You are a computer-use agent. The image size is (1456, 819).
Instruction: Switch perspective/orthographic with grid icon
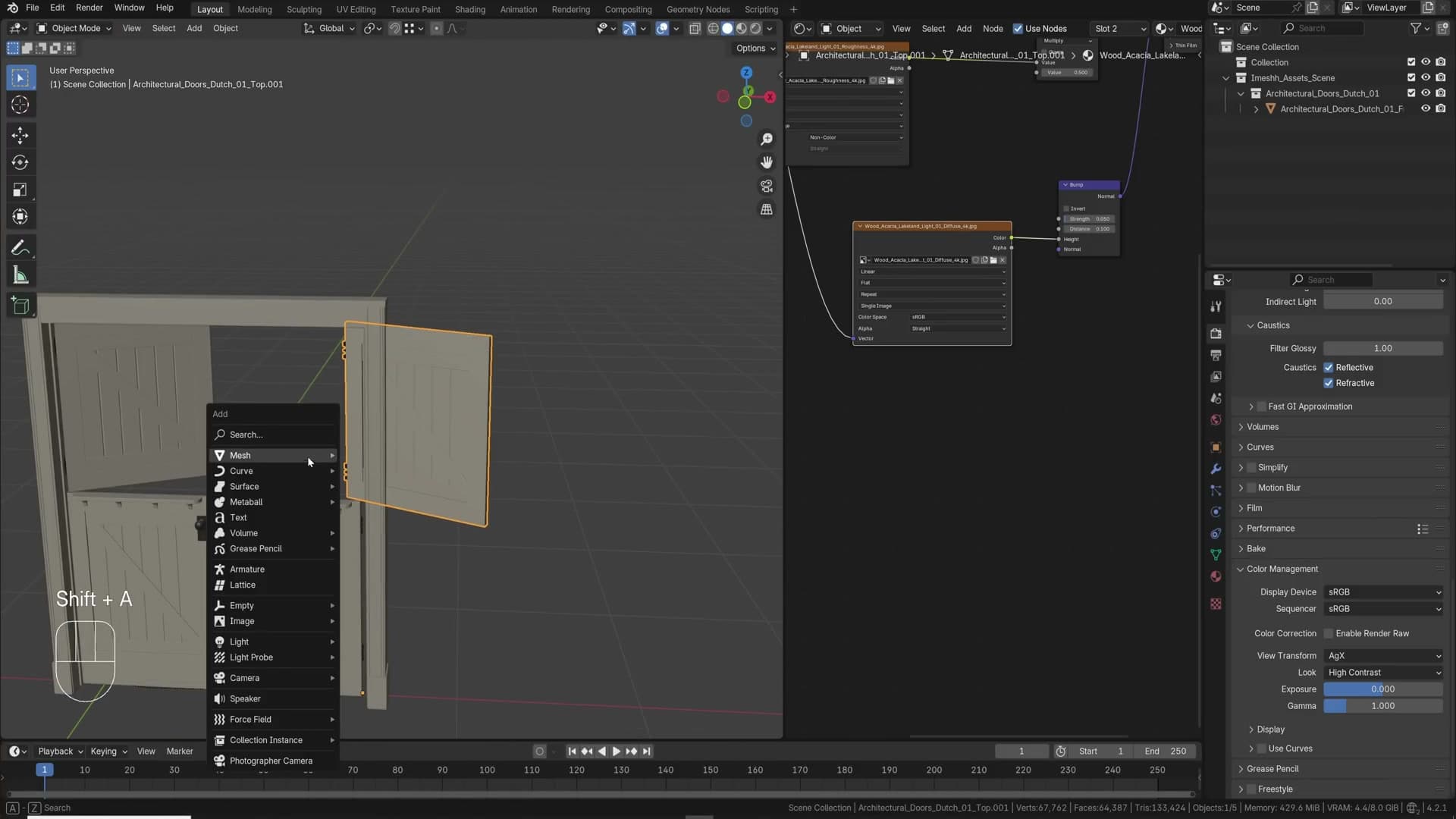[767, 209]
